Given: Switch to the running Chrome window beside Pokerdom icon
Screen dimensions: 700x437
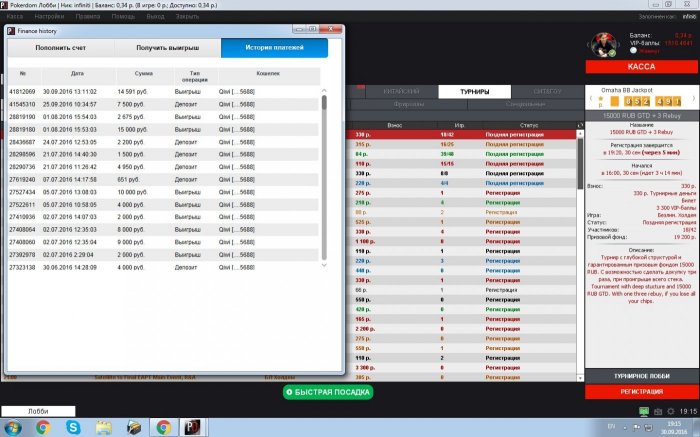Looking at the screenshot, I should pos(163,427).
